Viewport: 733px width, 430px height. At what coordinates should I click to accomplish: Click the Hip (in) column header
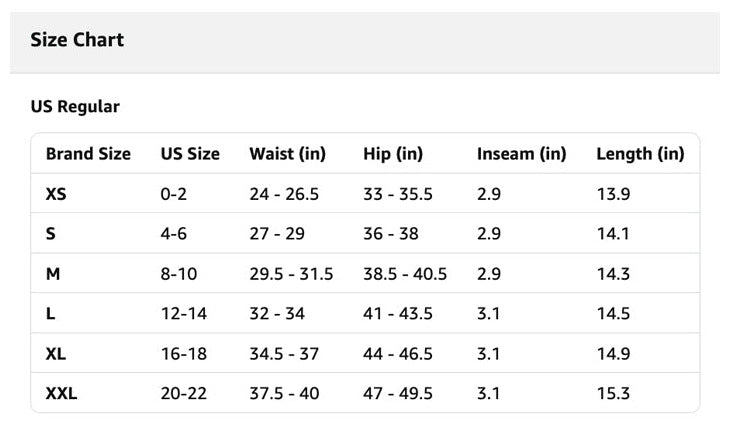click(393, 154)
